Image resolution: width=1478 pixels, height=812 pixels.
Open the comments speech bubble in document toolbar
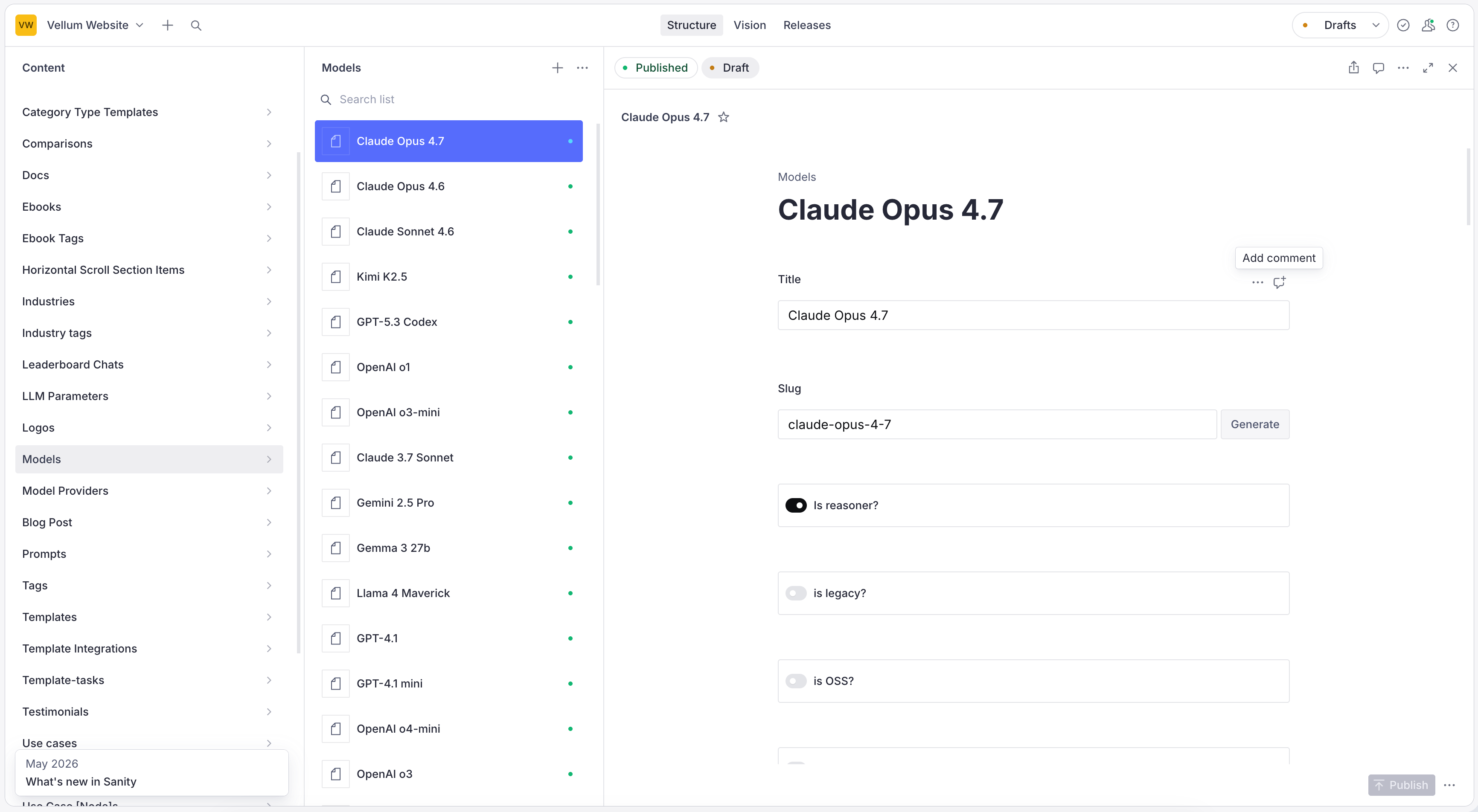click(1378, 68)
